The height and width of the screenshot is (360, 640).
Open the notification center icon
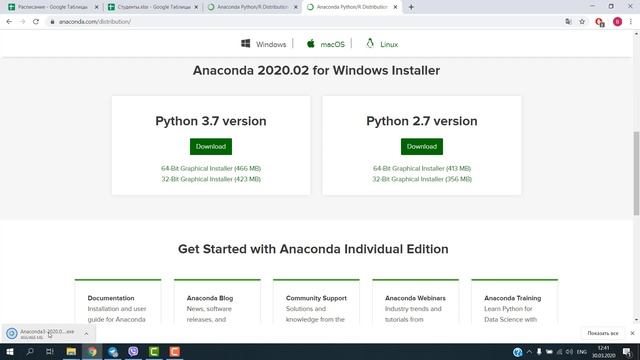[x=627, y=352]
